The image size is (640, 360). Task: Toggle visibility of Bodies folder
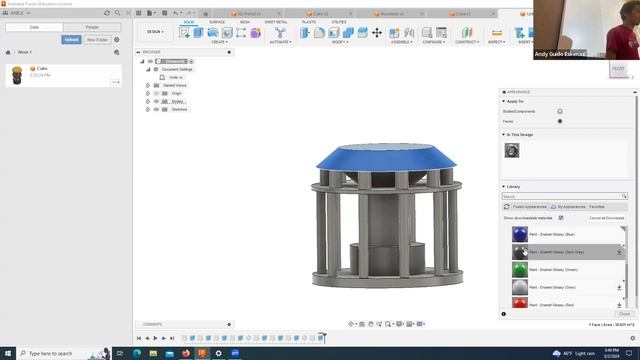pos(156,101)
